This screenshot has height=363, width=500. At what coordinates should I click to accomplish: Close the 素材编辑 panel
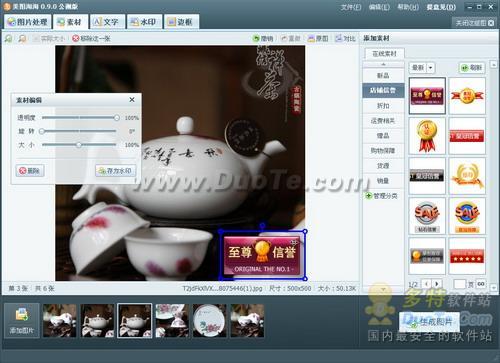pyautogui.click(x=132, y=100)
